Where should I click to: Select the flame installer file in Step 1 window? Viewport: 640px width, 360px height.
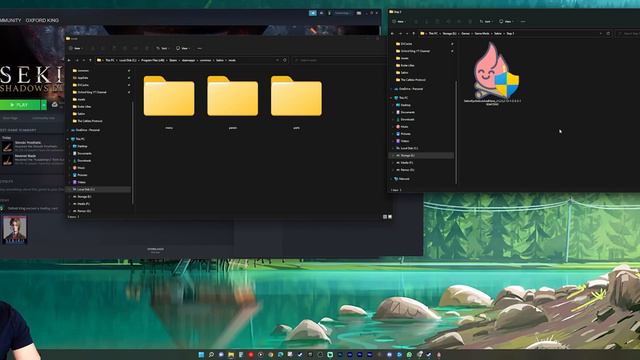pyautogui.click(x=493, y=73)
